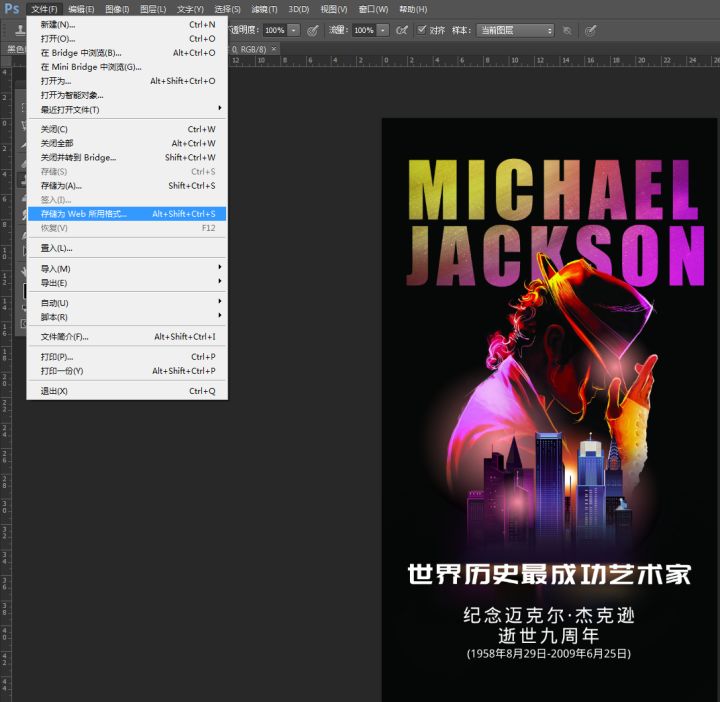Choose 打印(P)... Print menu item
720x702 pixels.
coord(127,357)
